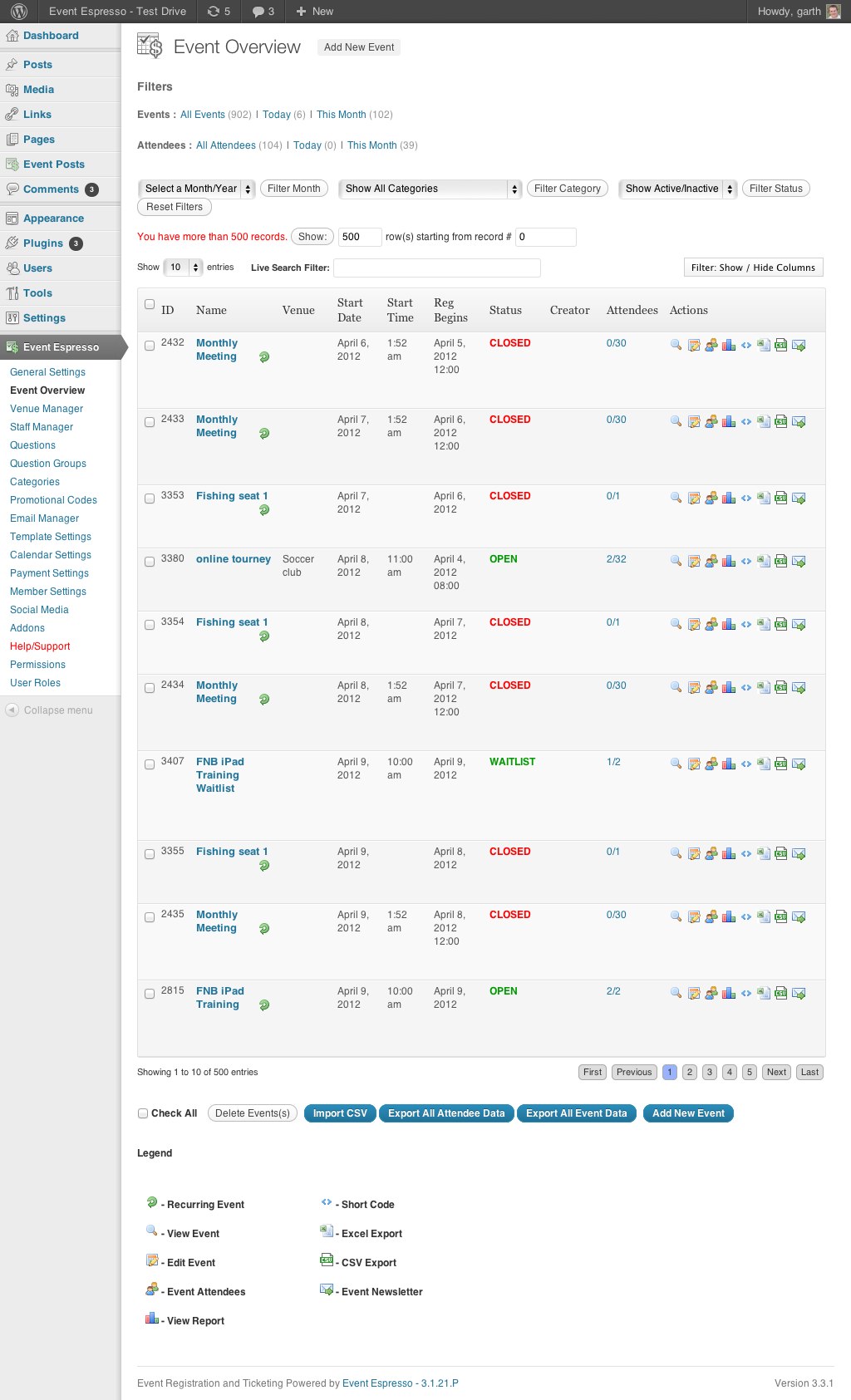Newsletter icon for event 2815 FNB iPad Training
851x1400 pixels.
click(x=799, y=994)
